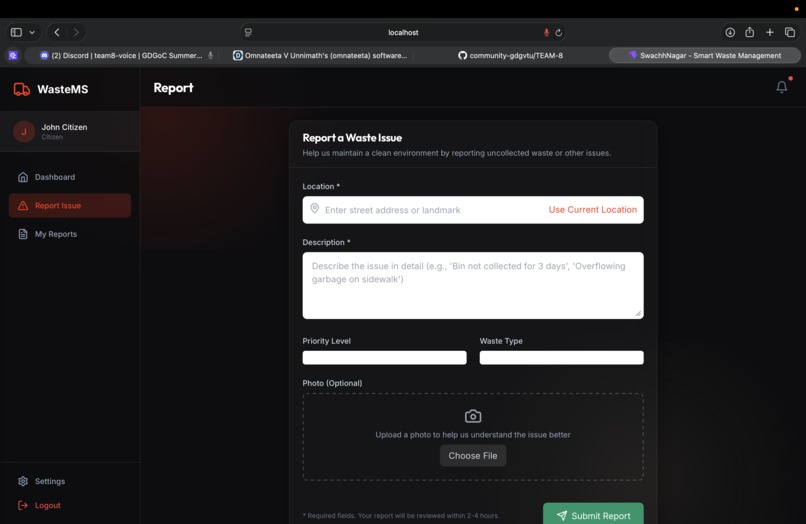This screenshot has height=524, width=806.
Task: Click the microphone icon in address bar
Action: tap(546, 32)
